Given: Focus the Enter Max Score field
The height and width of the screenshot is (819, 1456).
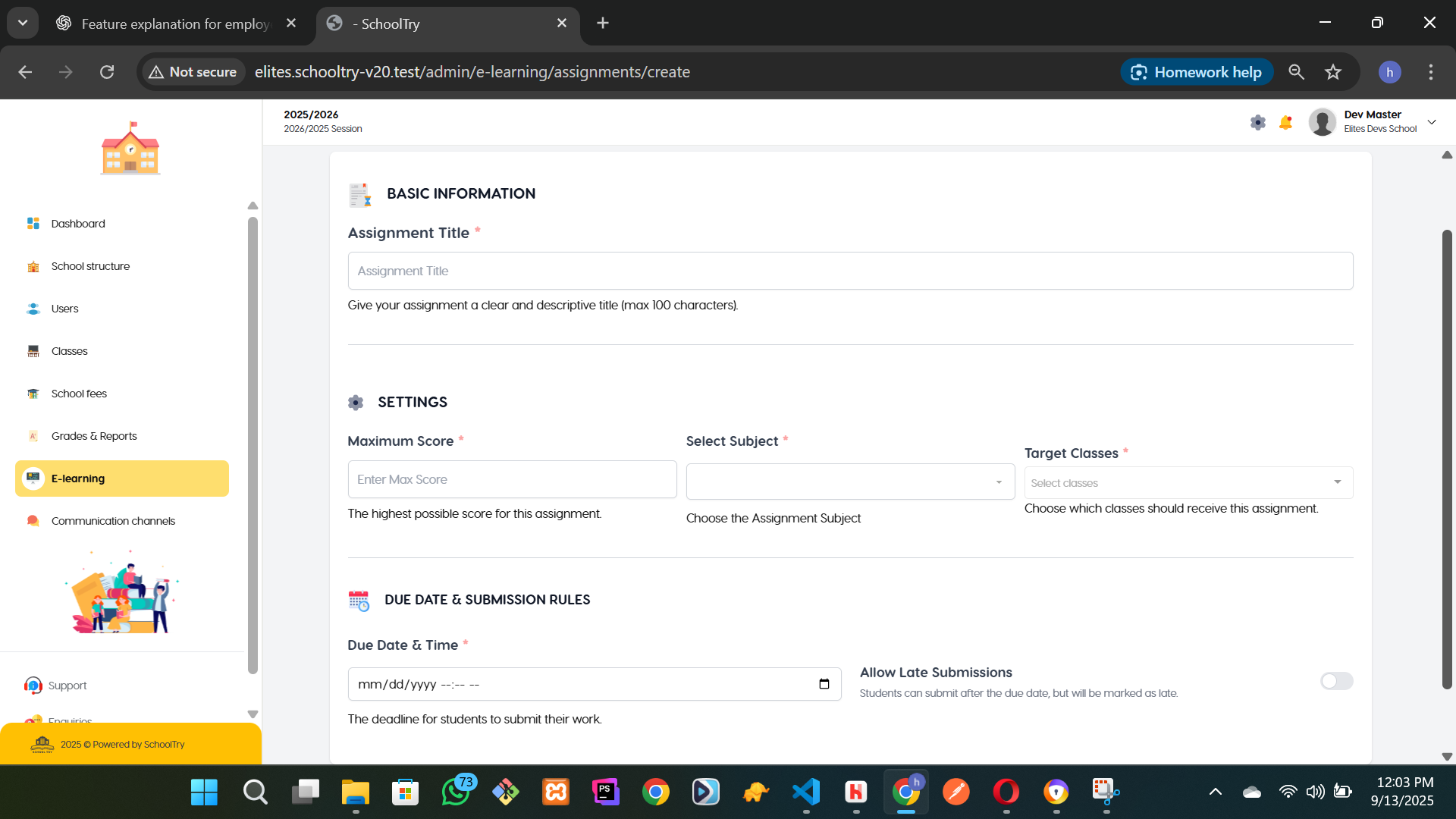Looking at the screenshot, I should (512, 479).
